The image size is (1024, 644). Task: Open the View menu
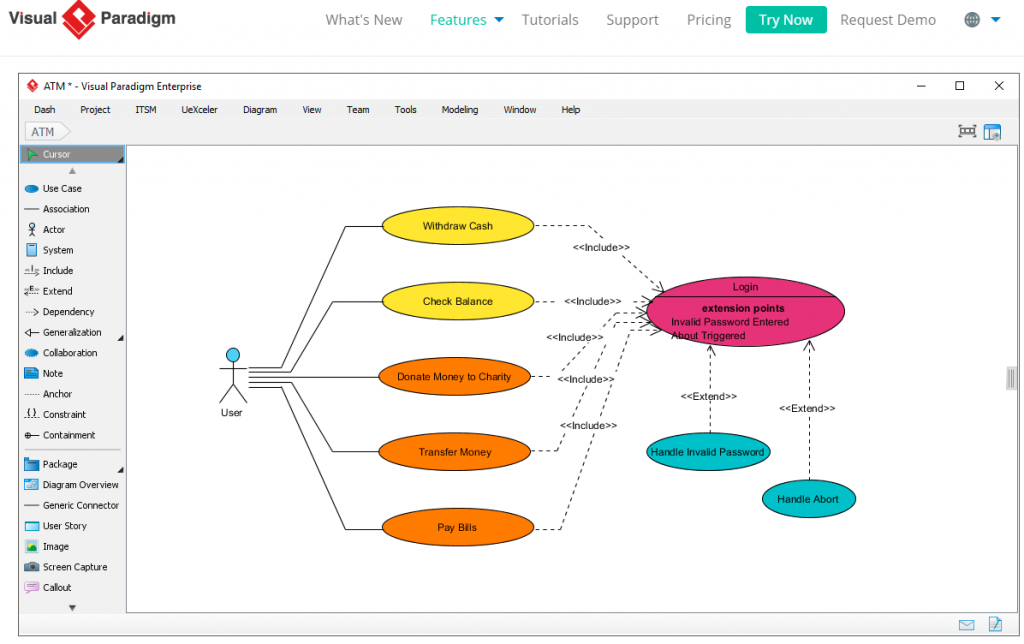[x=312, y=110]
